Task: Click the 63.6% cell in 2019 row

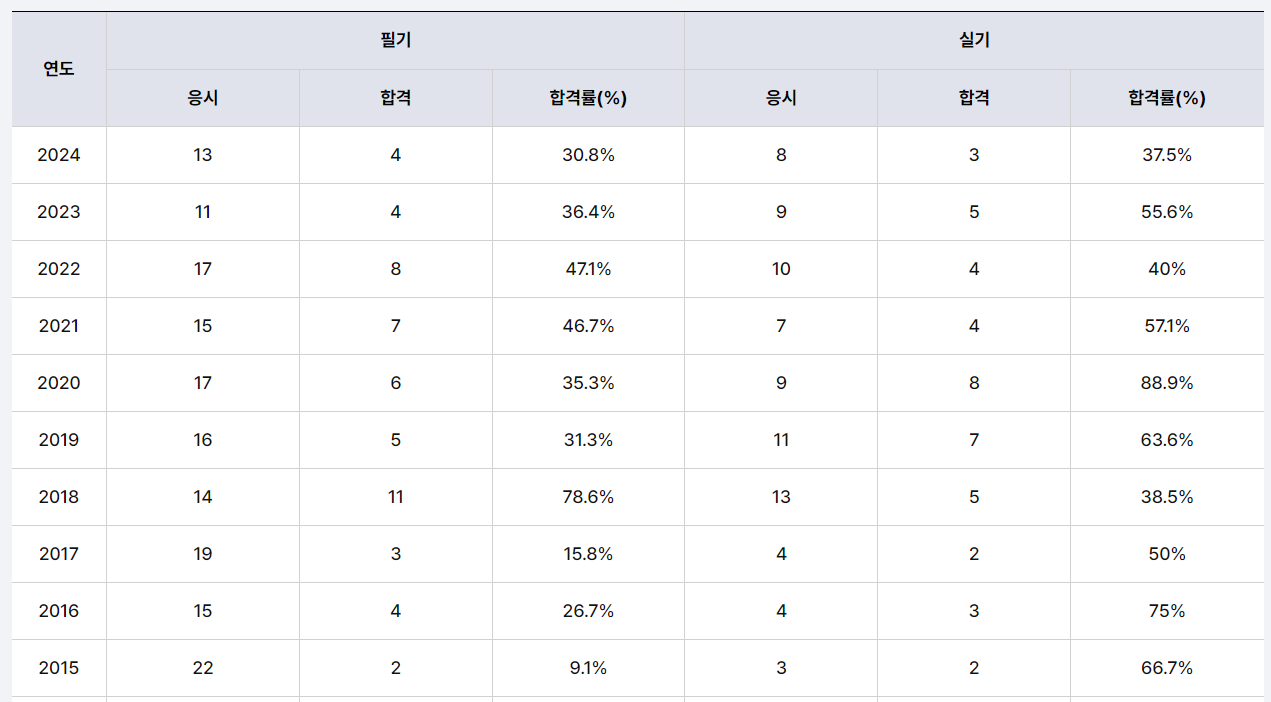Action: (1167, 440)
